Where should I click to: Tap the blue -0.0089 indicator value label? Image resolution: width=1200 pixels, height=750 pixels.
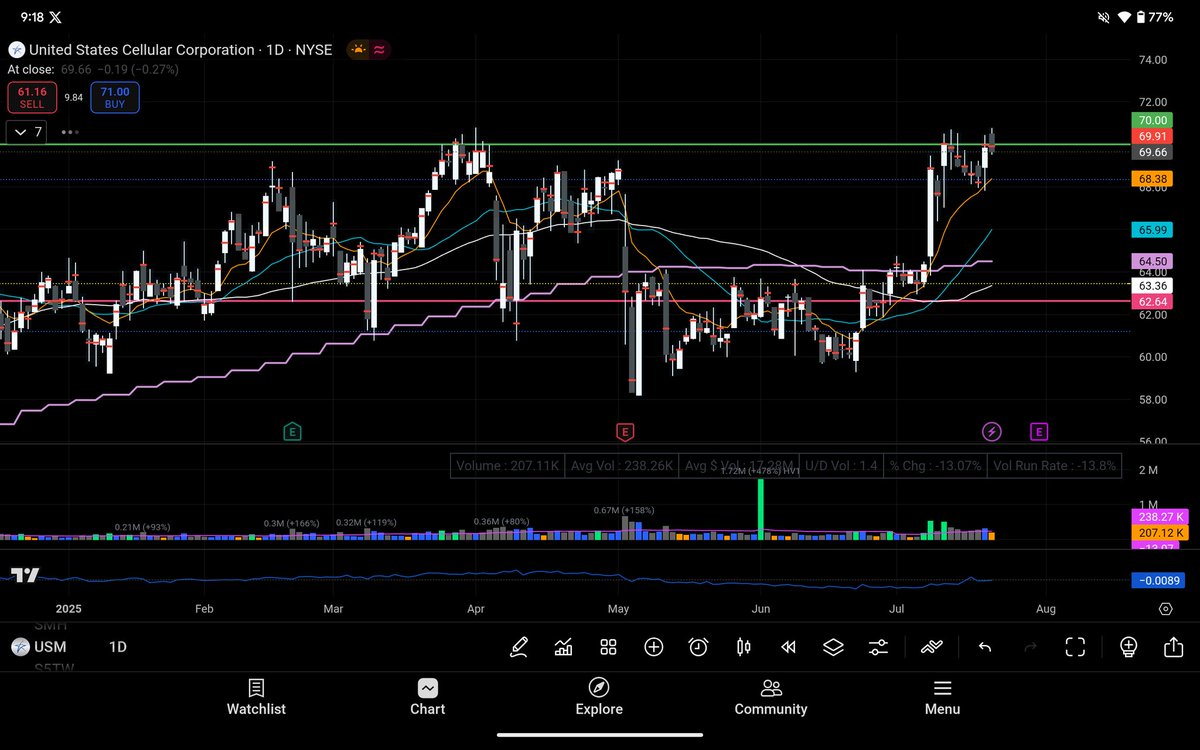tap(1158, 580)
